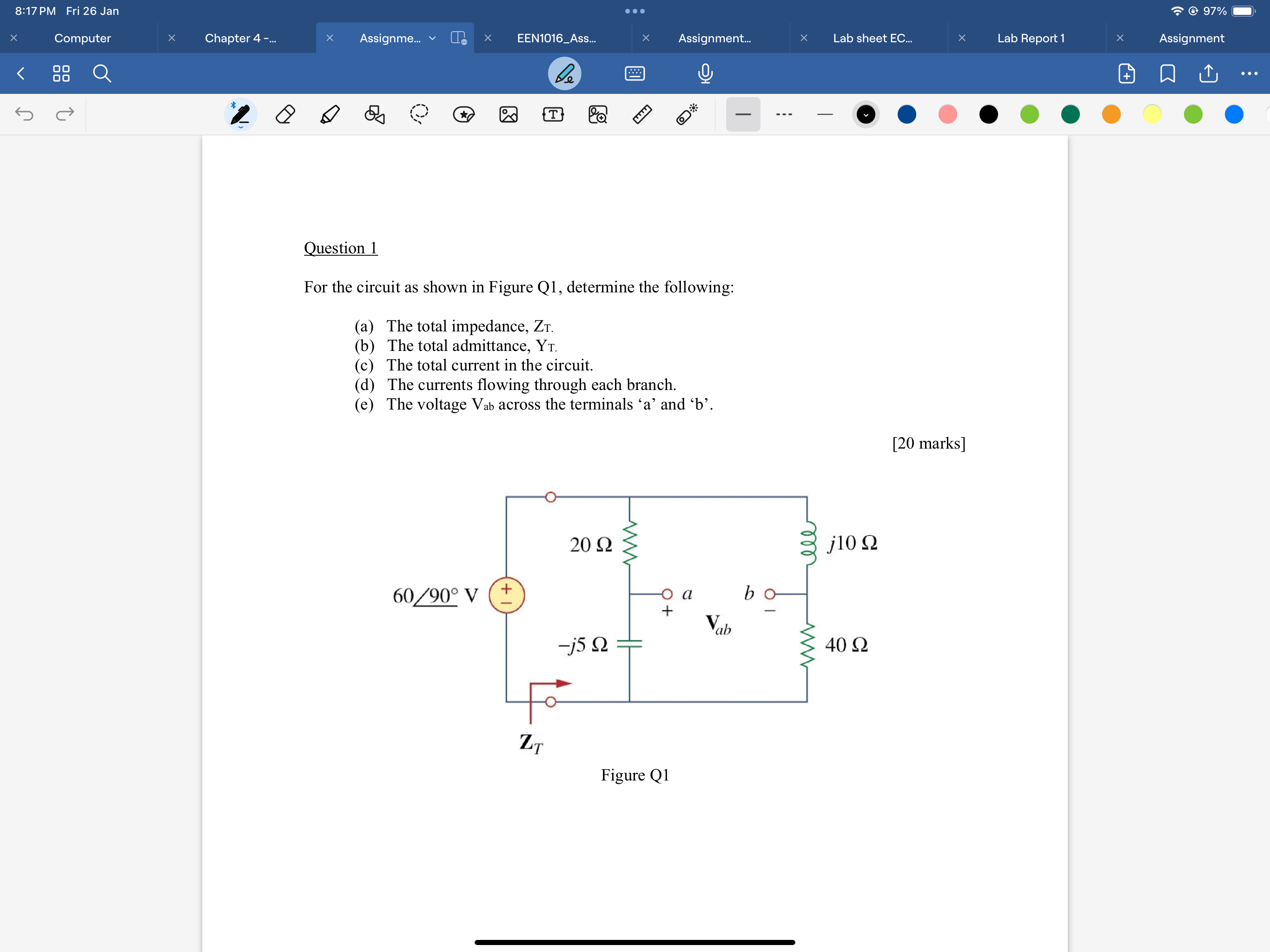Open the Shapes tool
1270x952 pixels.
[374, 114]
